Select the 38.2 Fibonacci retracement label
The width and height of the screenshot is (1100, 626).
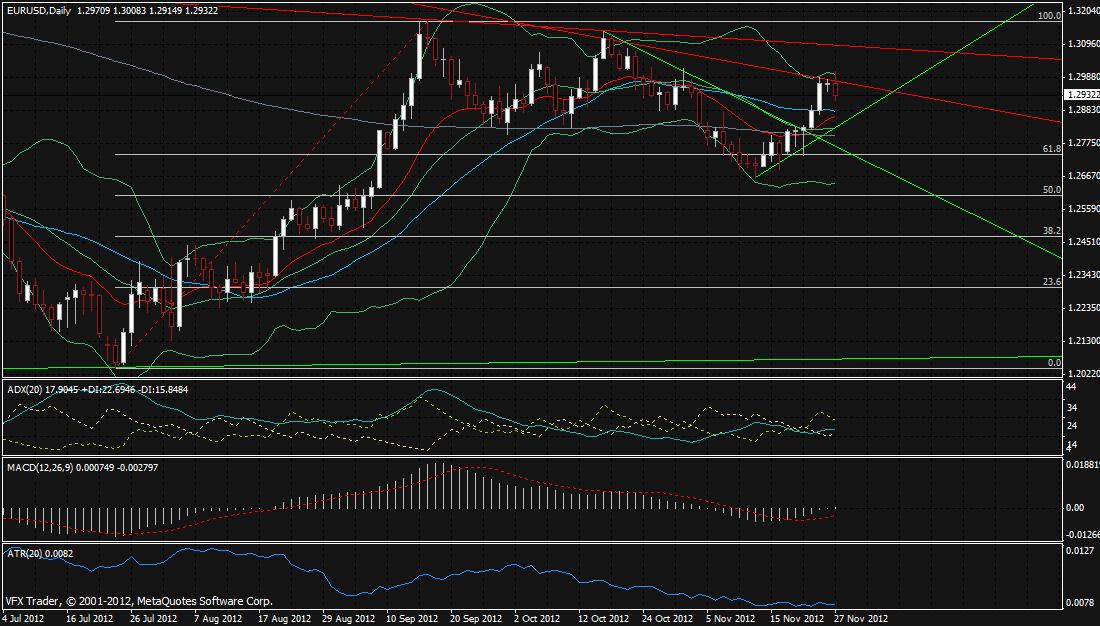click(x=1051, y=230)
